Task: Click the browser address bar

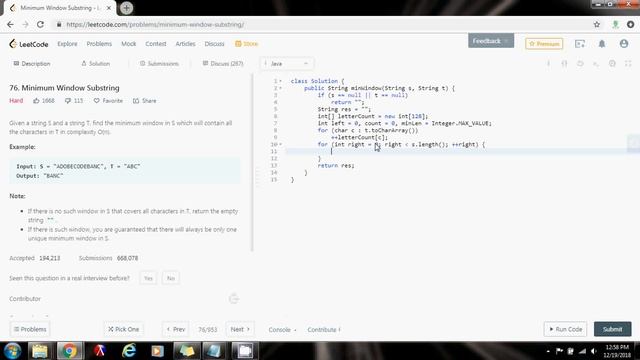Action: click(x=322, y=24)
